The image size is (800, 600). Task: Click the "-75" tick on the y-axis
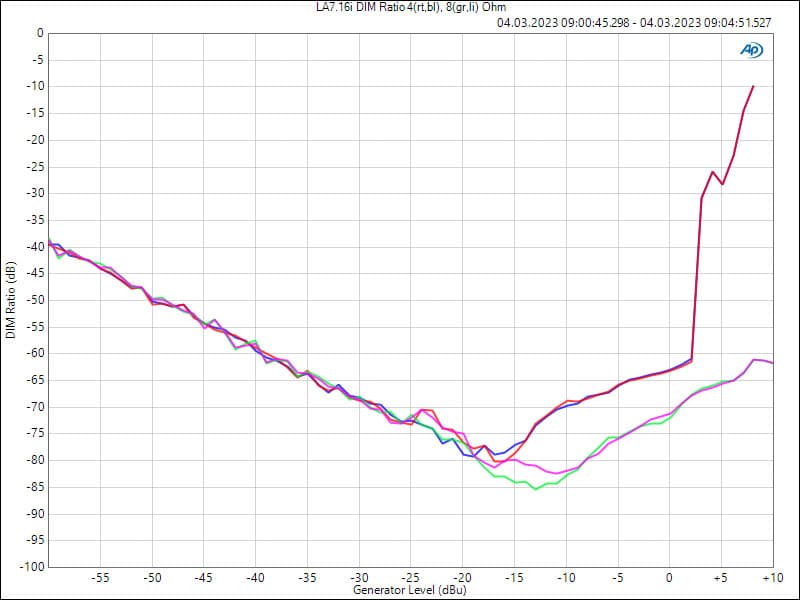(35, 434)
